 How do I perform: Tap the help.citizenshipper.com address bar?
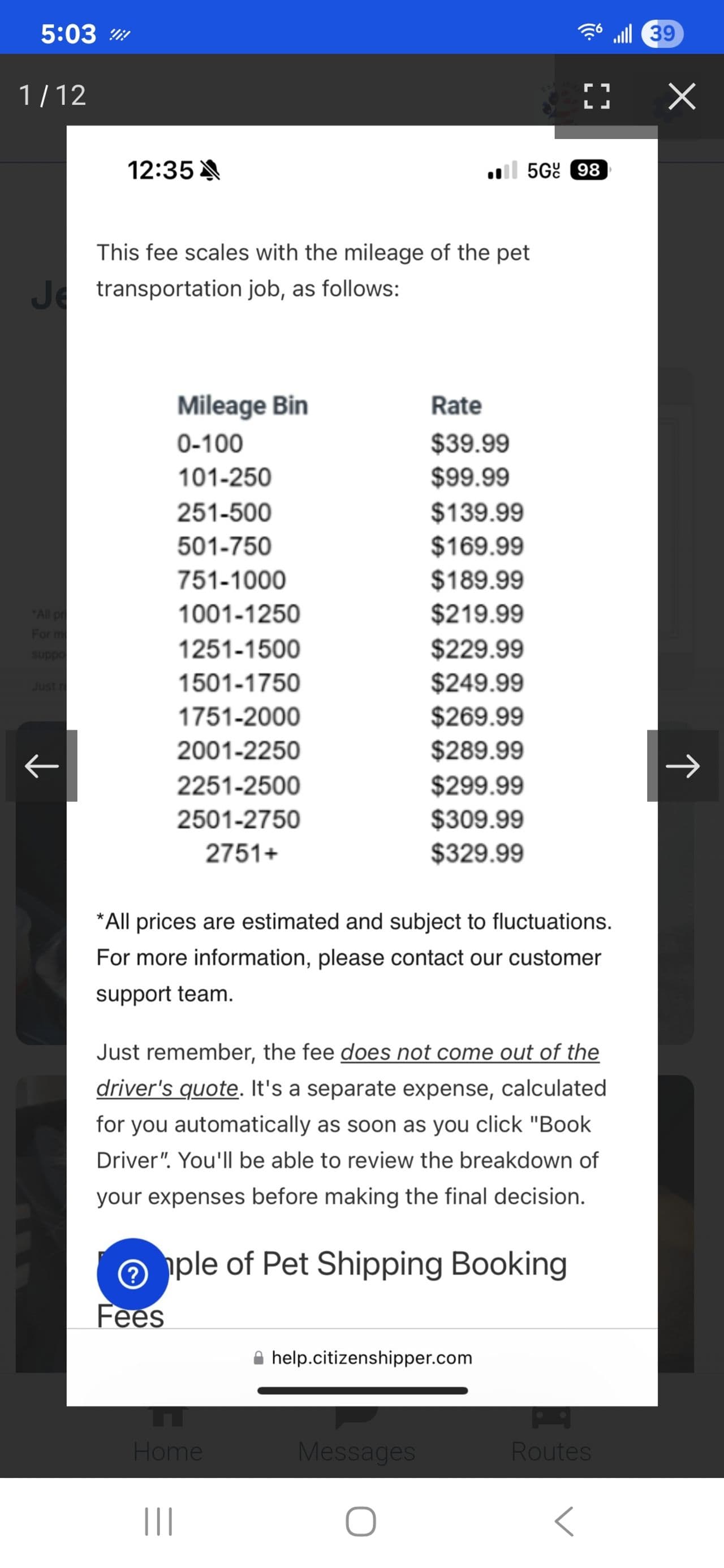click(x=363, y=1358)
